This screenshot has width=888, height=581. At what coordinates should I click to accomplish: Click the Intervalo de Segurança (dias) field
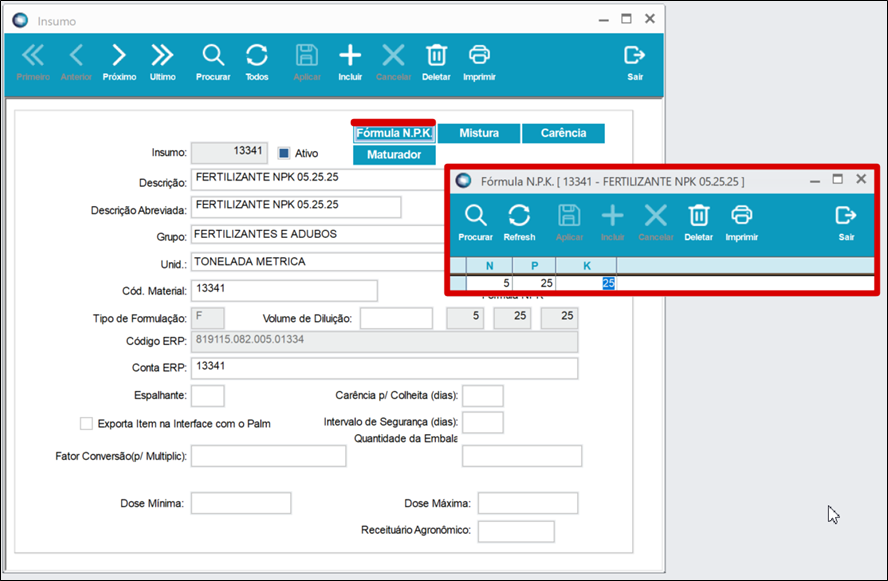point(483,422)
